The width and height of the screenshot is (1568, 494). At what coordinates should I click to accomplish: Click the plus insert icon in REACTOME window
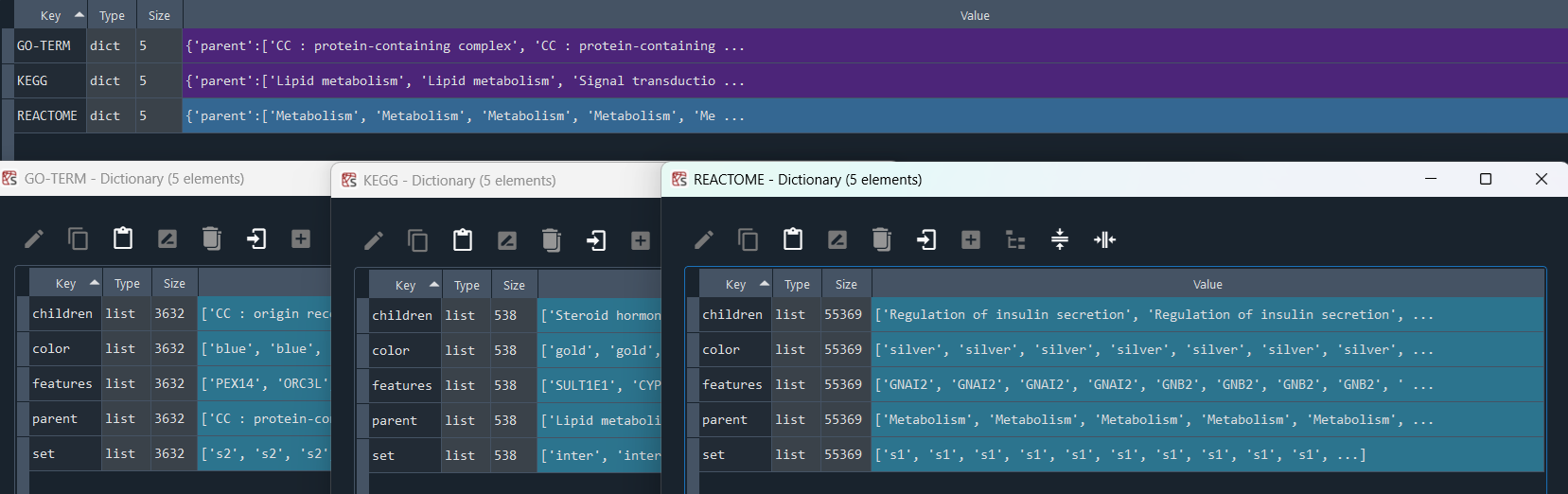coord(971,239)
